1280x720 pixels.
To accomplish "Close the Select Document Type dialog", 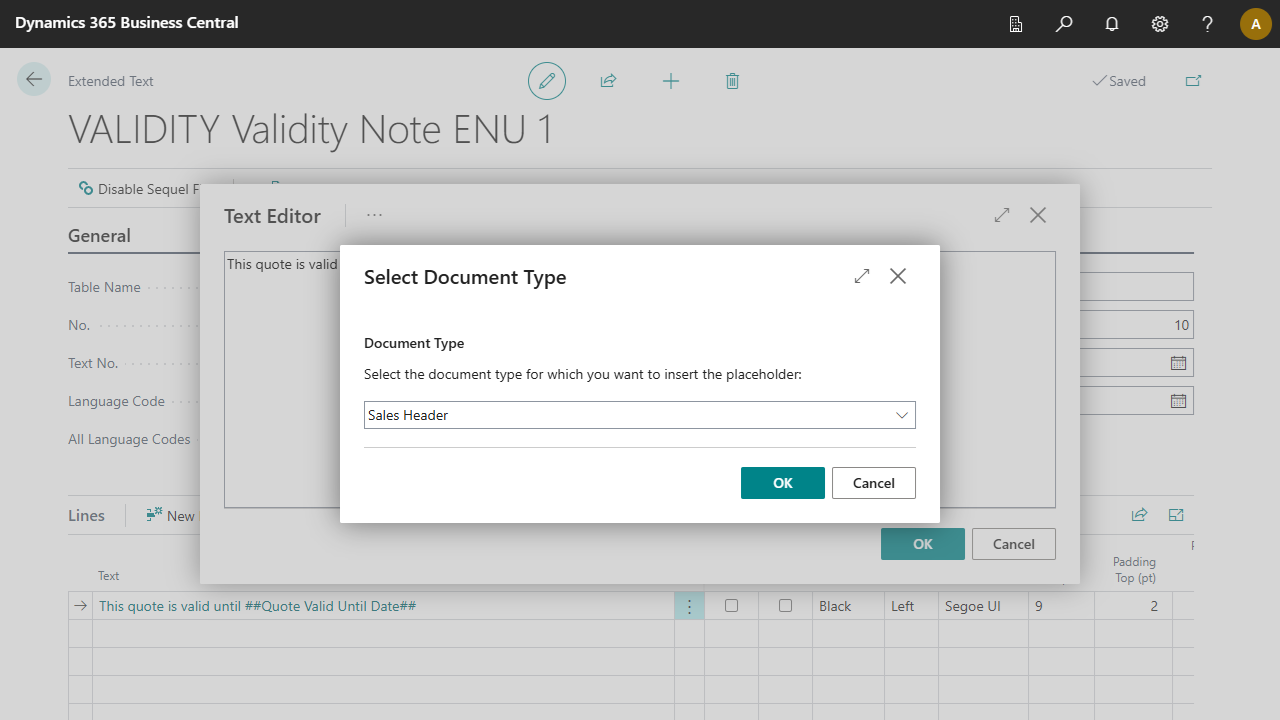I will tap(898, 276).
